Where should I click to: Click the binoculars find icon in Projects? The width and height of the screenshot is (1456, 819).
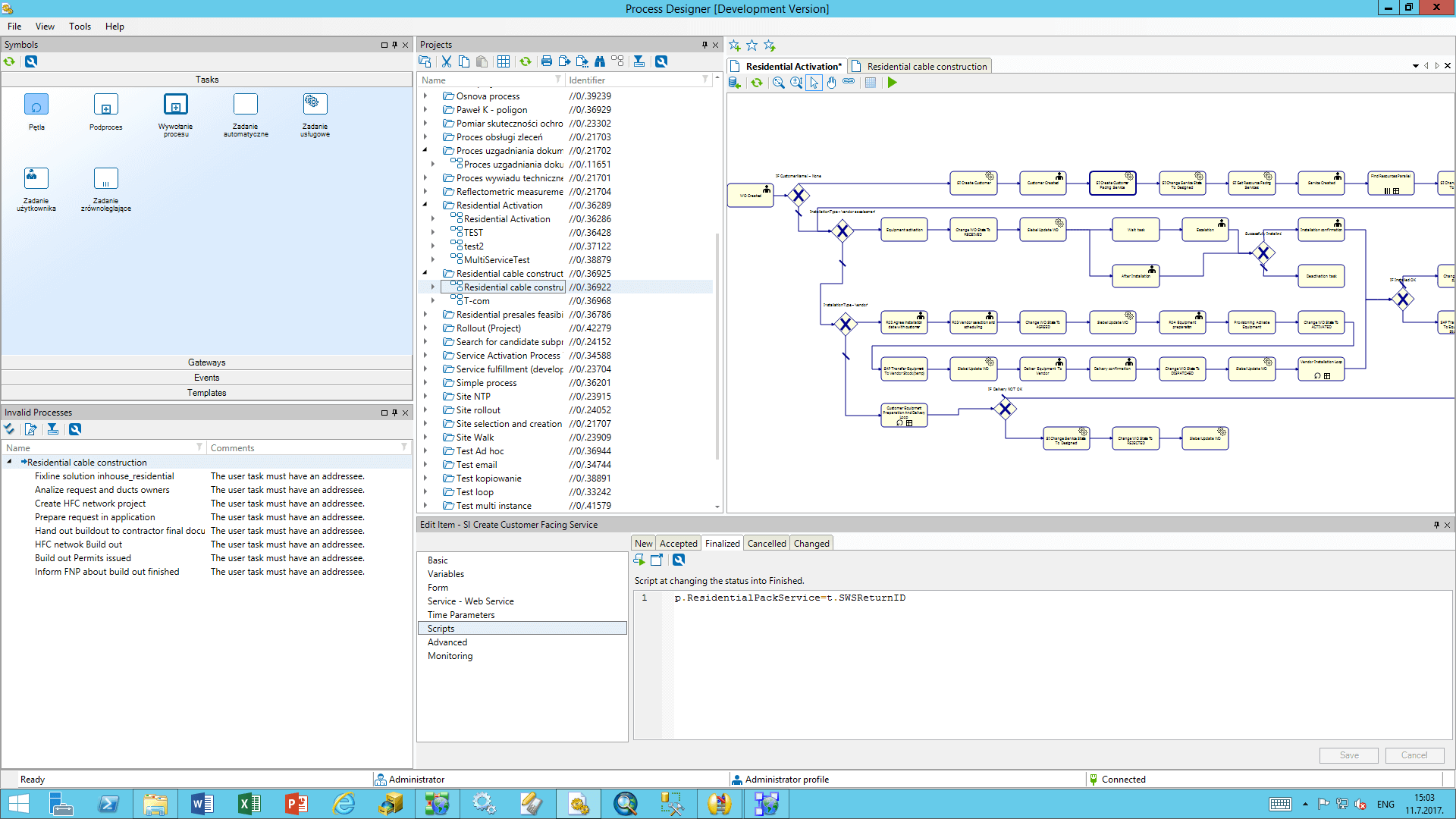click(600, 61)
